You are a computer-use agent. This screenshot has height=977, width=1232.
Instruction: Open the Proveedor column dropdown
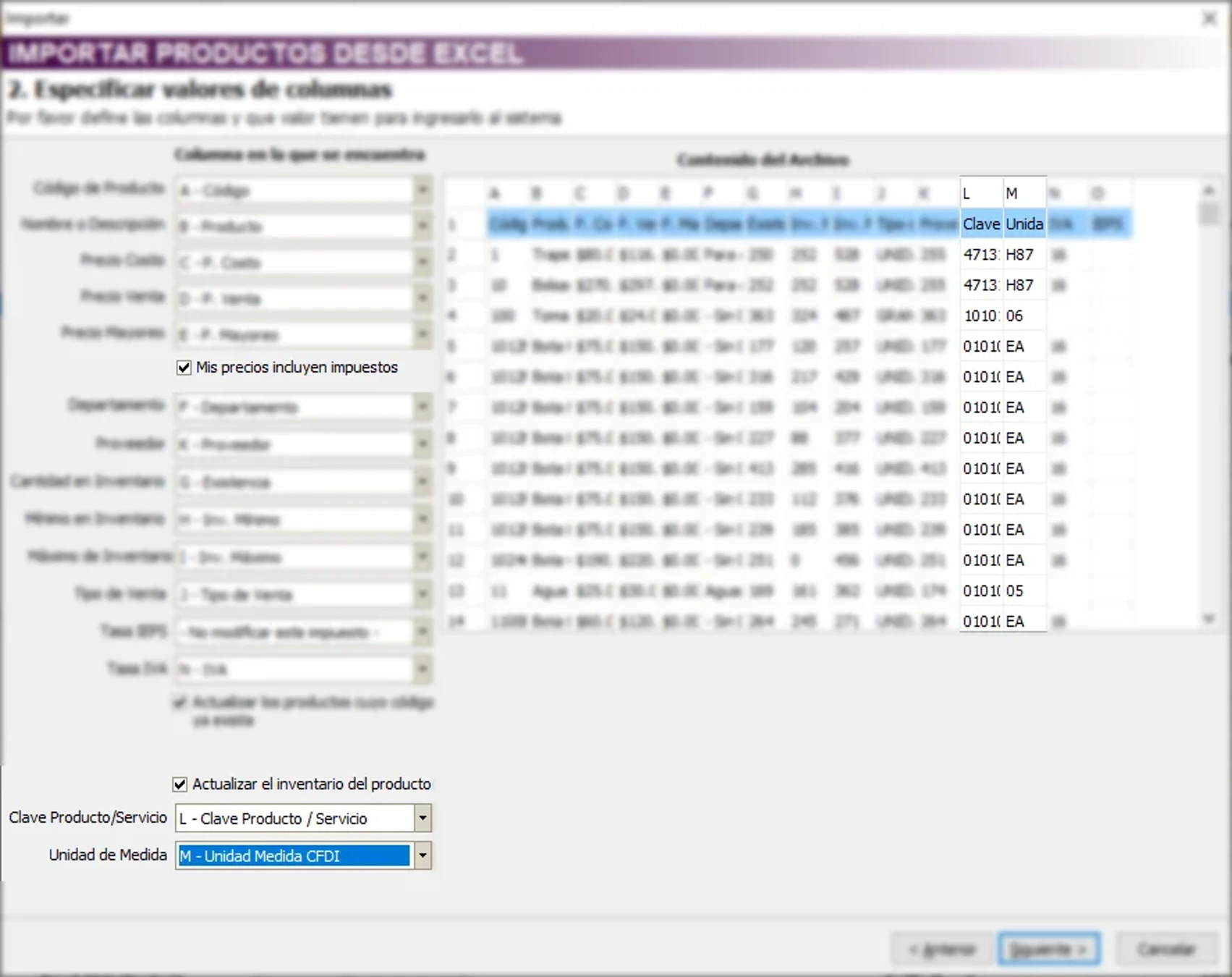[423, 444]
